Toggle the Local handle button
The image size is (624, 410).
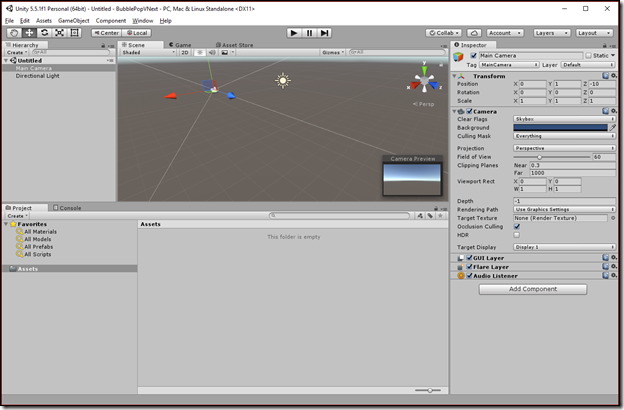(137, 33)
